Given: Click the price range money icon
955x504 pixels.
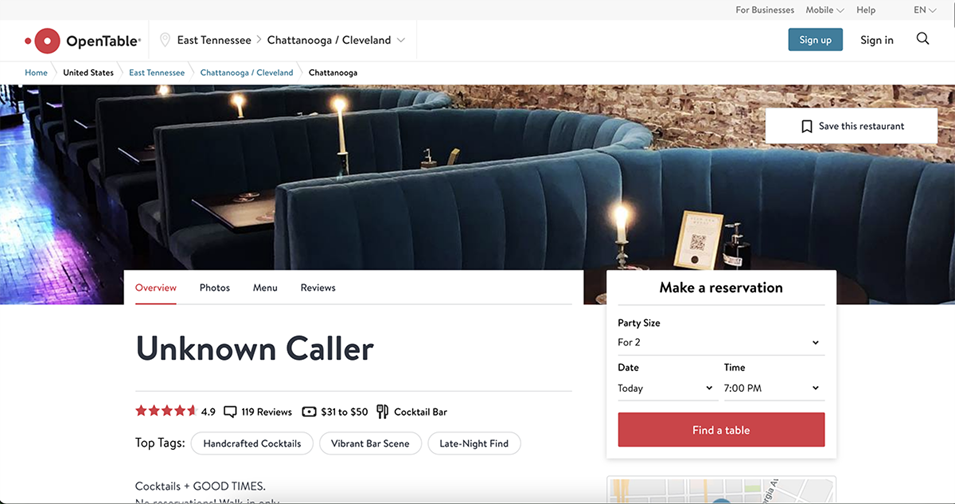Looking at the screenshot, I should pyautogui.click(x=309, y=411).
